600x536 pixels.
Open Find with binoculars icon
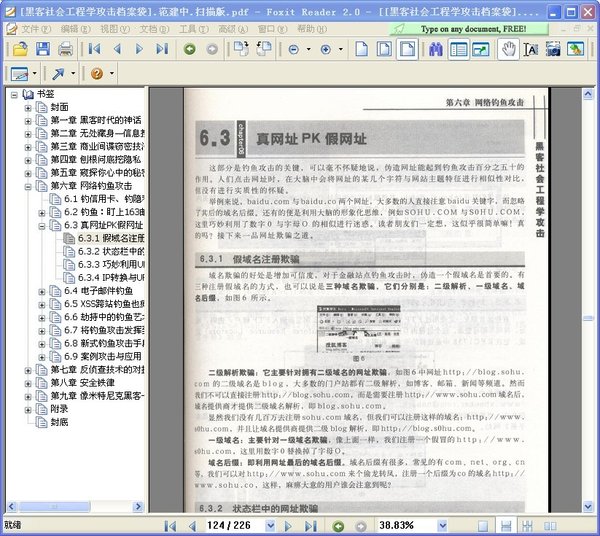pos(436,49)
